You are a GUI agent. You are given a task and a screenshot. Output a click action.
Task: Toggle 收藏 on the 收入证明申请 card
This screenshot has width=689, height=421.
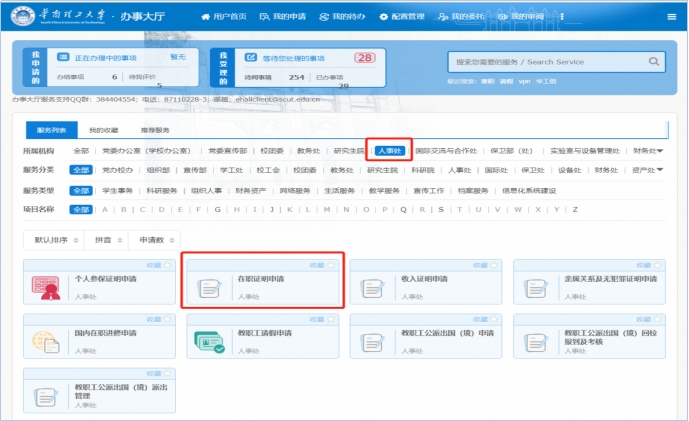click(486, 265)
